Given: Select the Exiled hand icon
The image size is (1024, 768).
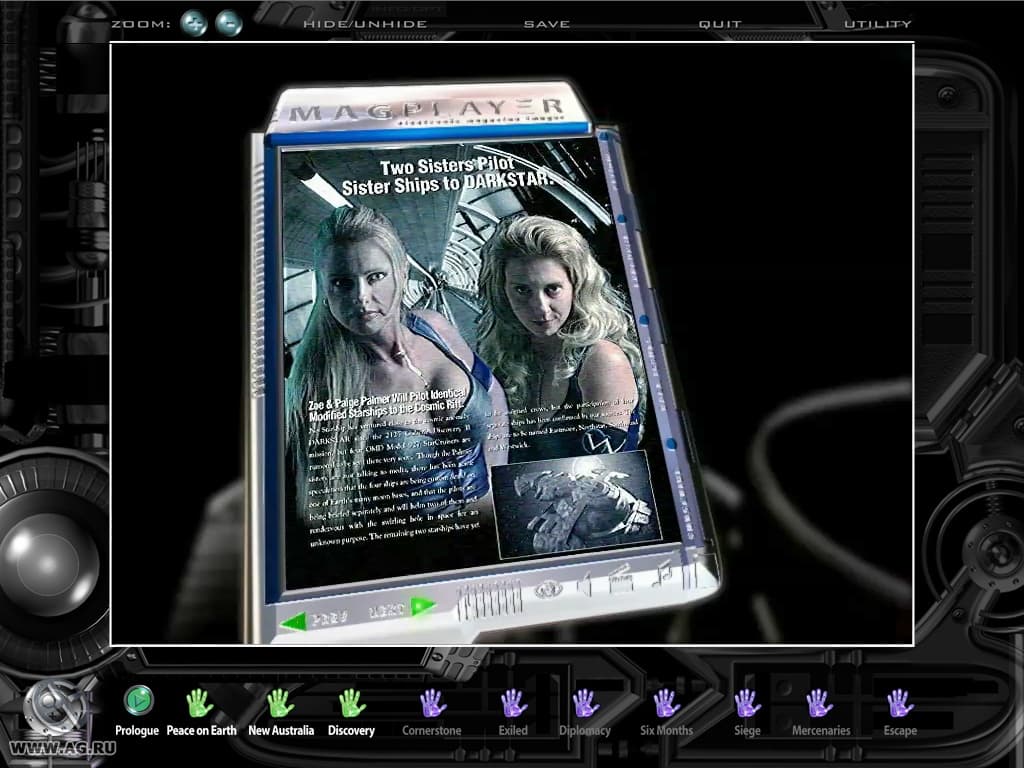Looking at the screenshot, I should point(513,703).
